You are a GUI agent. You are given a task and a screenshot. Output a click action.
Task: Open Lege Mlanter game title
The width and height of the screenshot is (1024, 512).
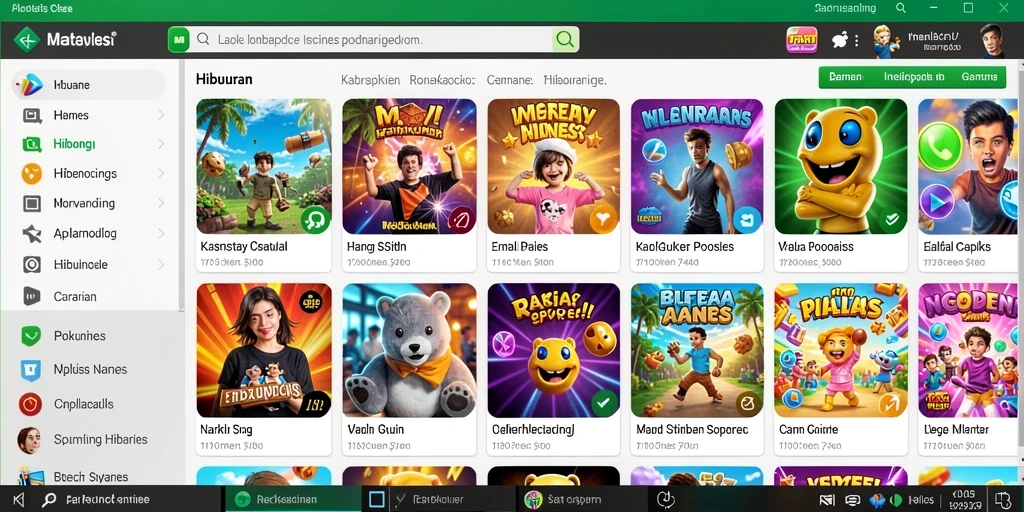956,430
